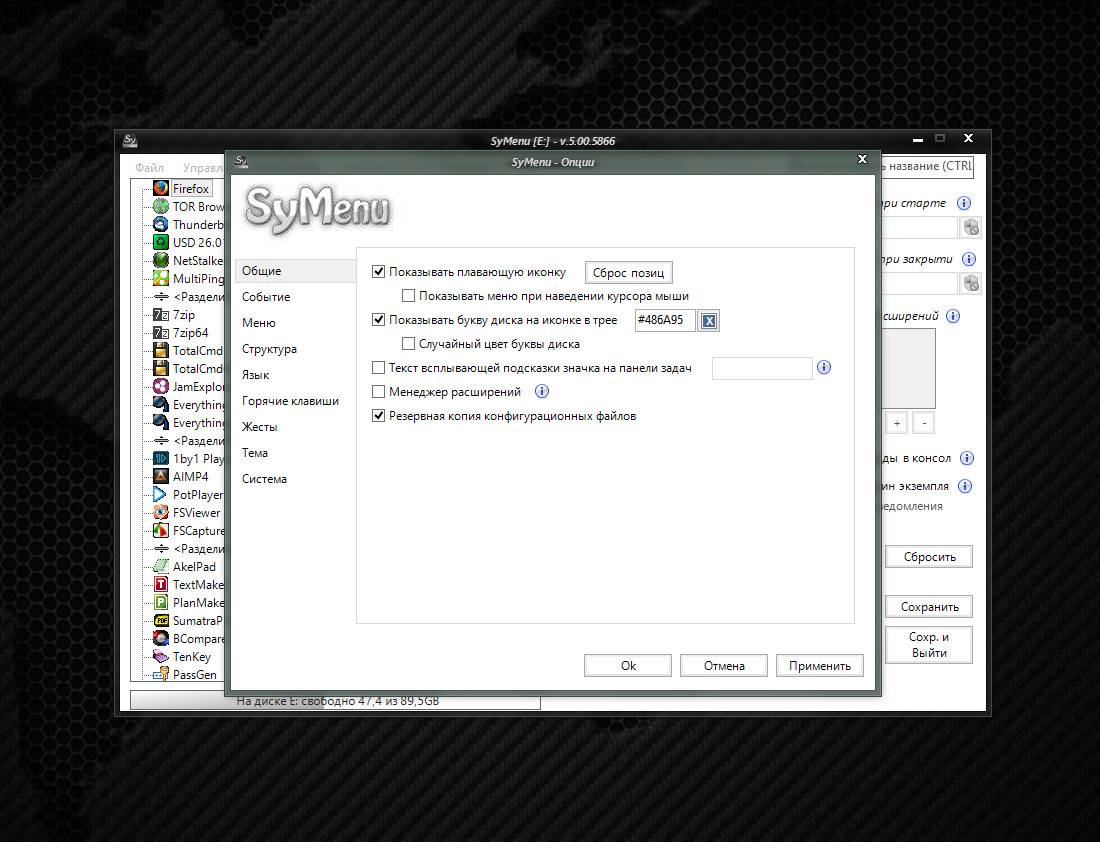The image size is (1100, 842).
Task: Click the PlanMaker icon in tree
Action: click(x=161, y=602)
